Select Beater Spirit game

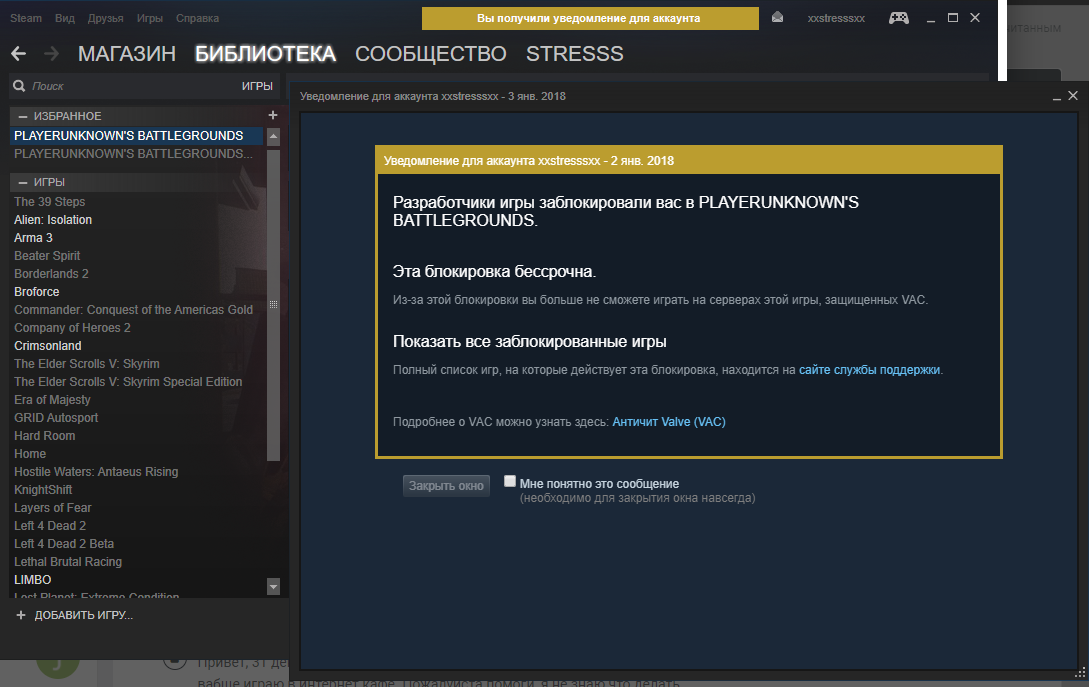pyautogui.click(x=47, y=256)
